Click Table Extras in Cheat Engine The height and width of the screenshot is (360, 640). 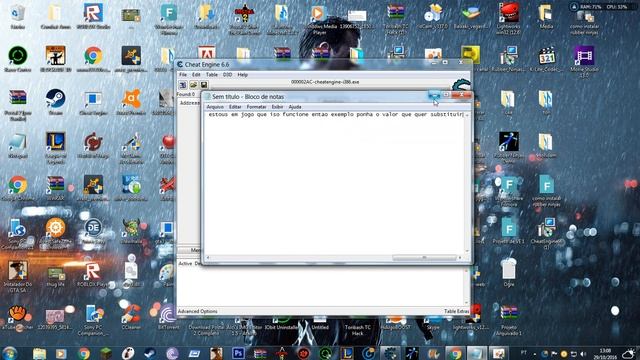click(456, 311)
